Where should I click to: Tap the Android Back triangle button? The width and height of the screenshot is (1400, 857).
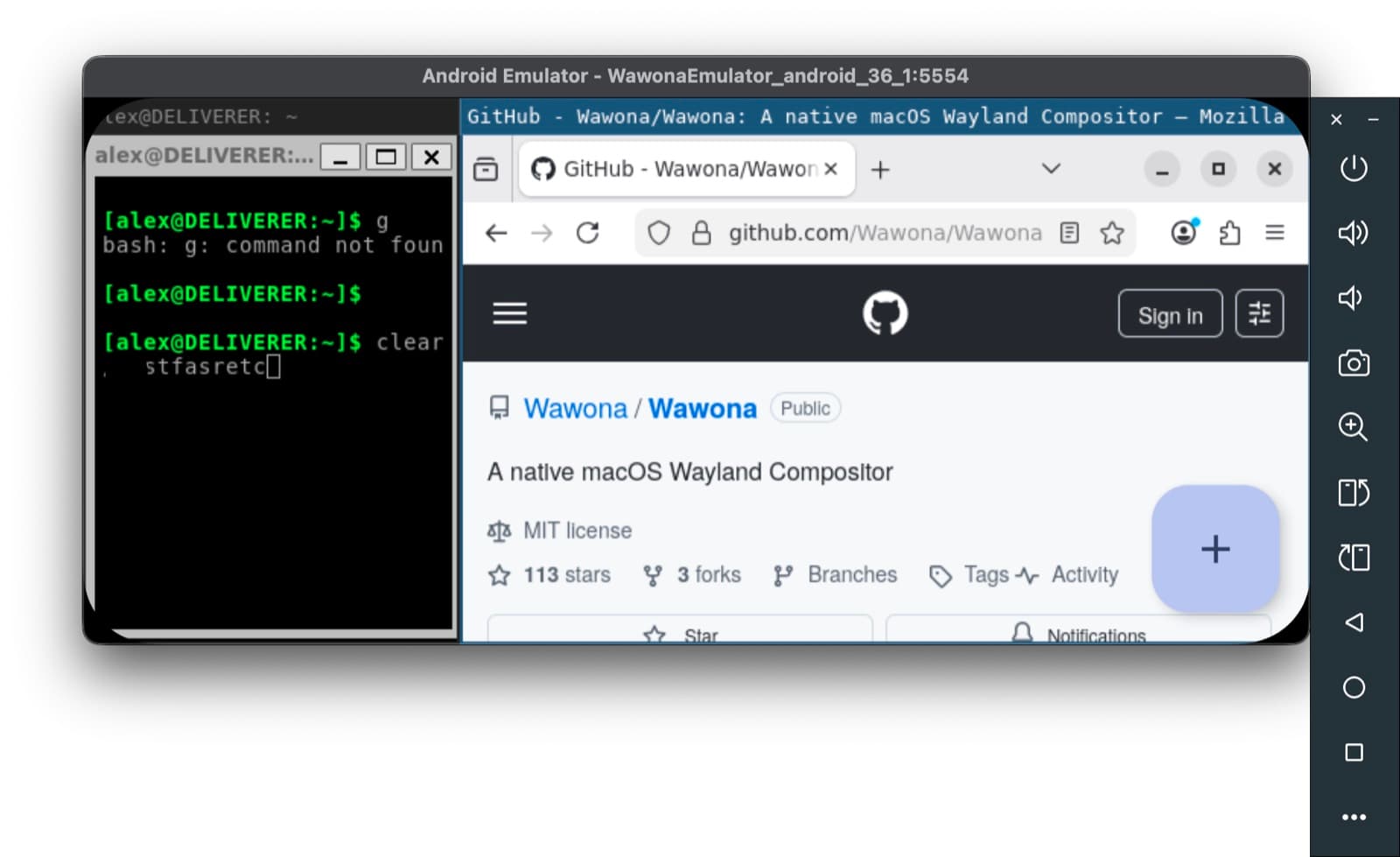pyautogui.click(x=1354, y=622)
